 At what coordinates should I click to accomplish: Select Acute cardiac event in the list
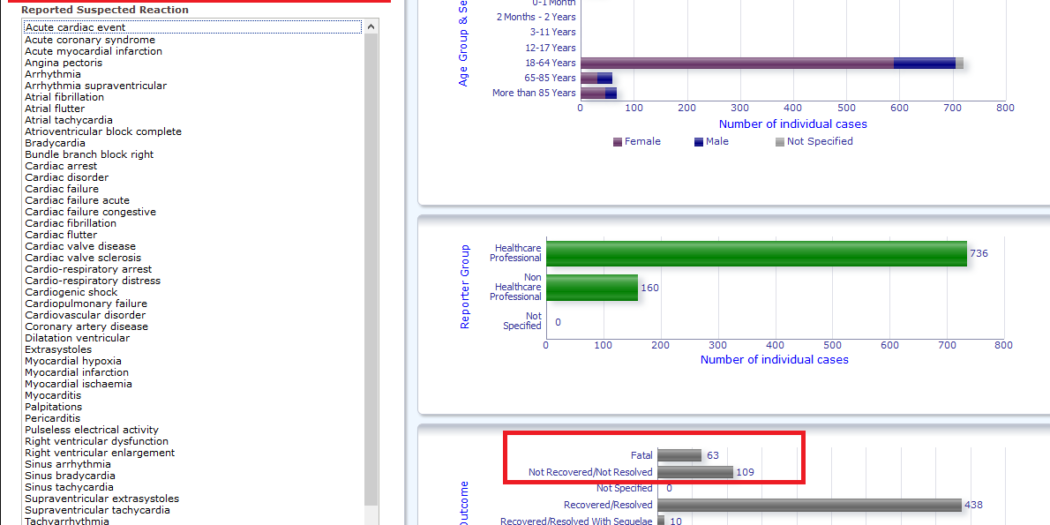[75, 28]
